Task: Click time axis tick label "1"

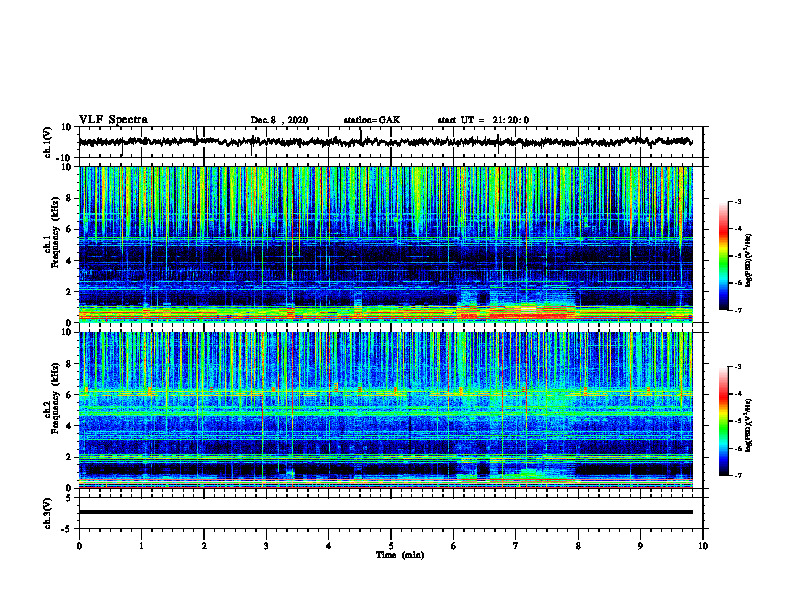Action: point(141,546)
